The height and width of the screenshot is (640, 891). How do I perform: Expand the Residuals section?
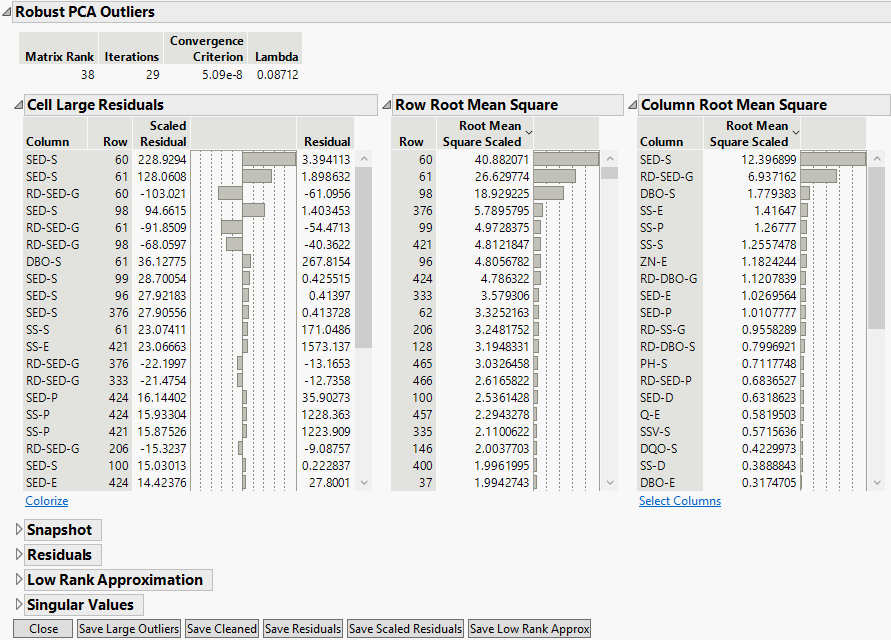[x=19, y=554]
